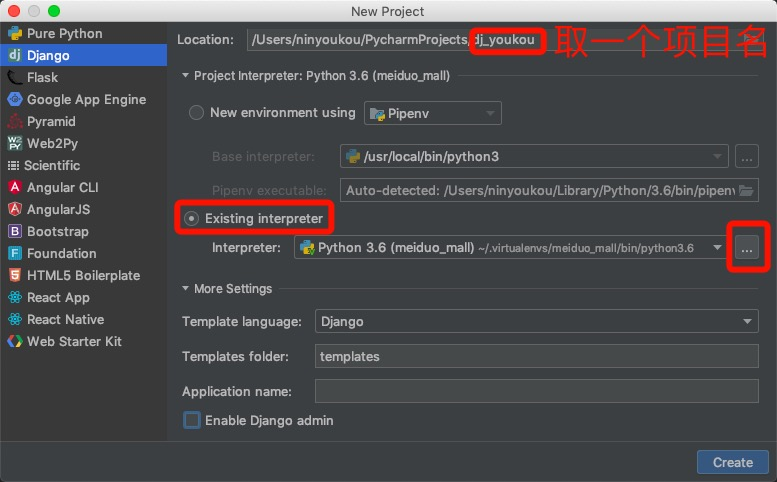
Task: Select React App project type
Action: pyautogui.click(x=83, y=297)
